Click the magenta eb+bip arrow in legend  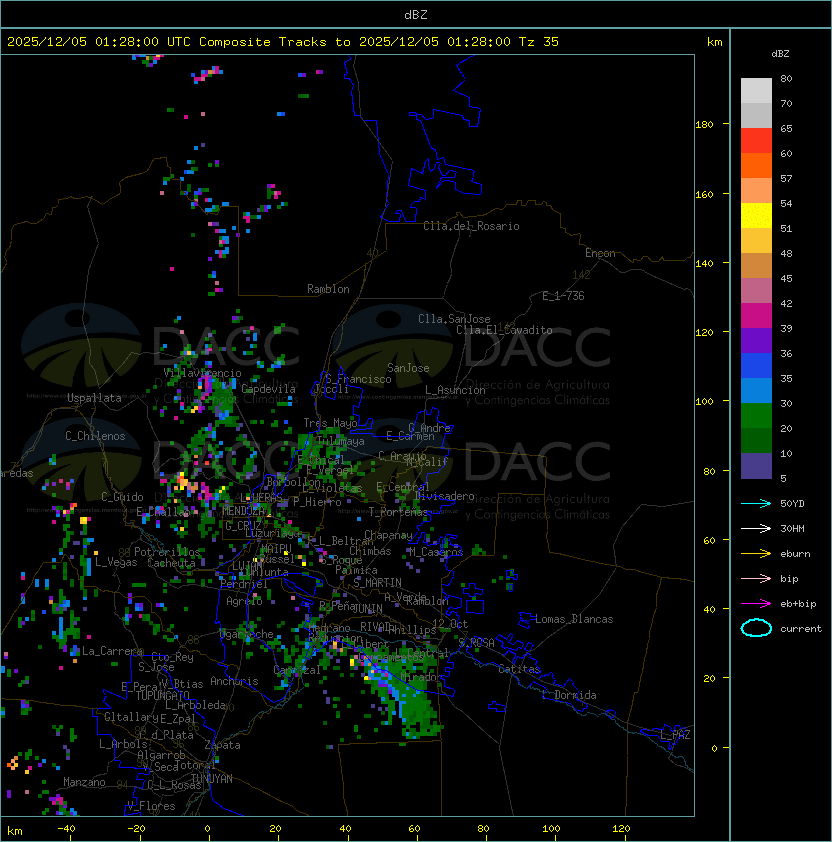756,604
